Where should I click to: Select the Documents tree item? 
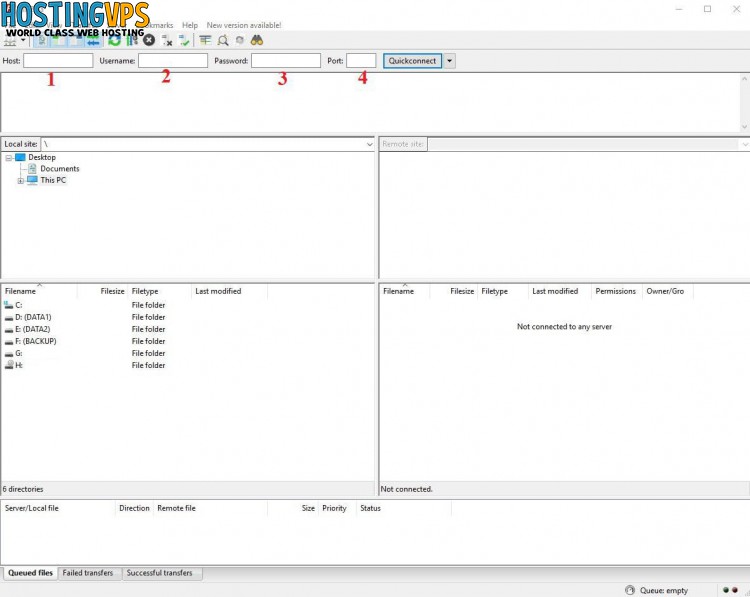60,168
